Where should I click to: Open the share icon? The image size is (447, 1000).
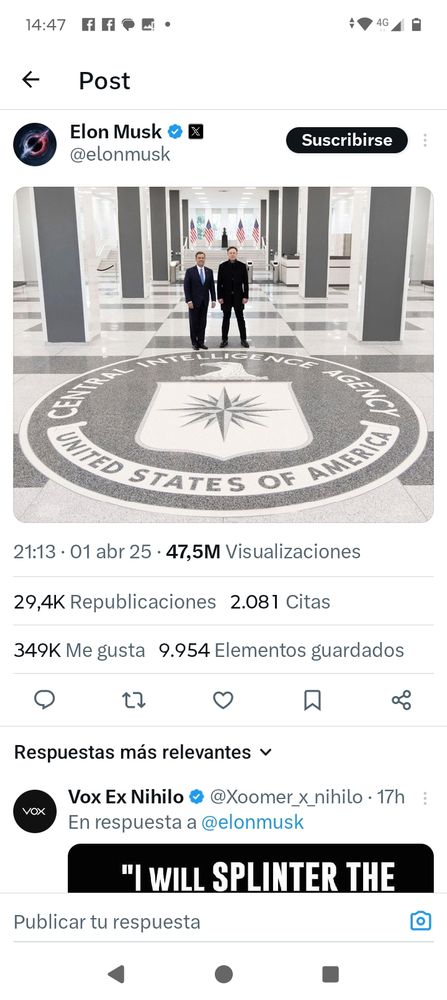coord(402,700)
